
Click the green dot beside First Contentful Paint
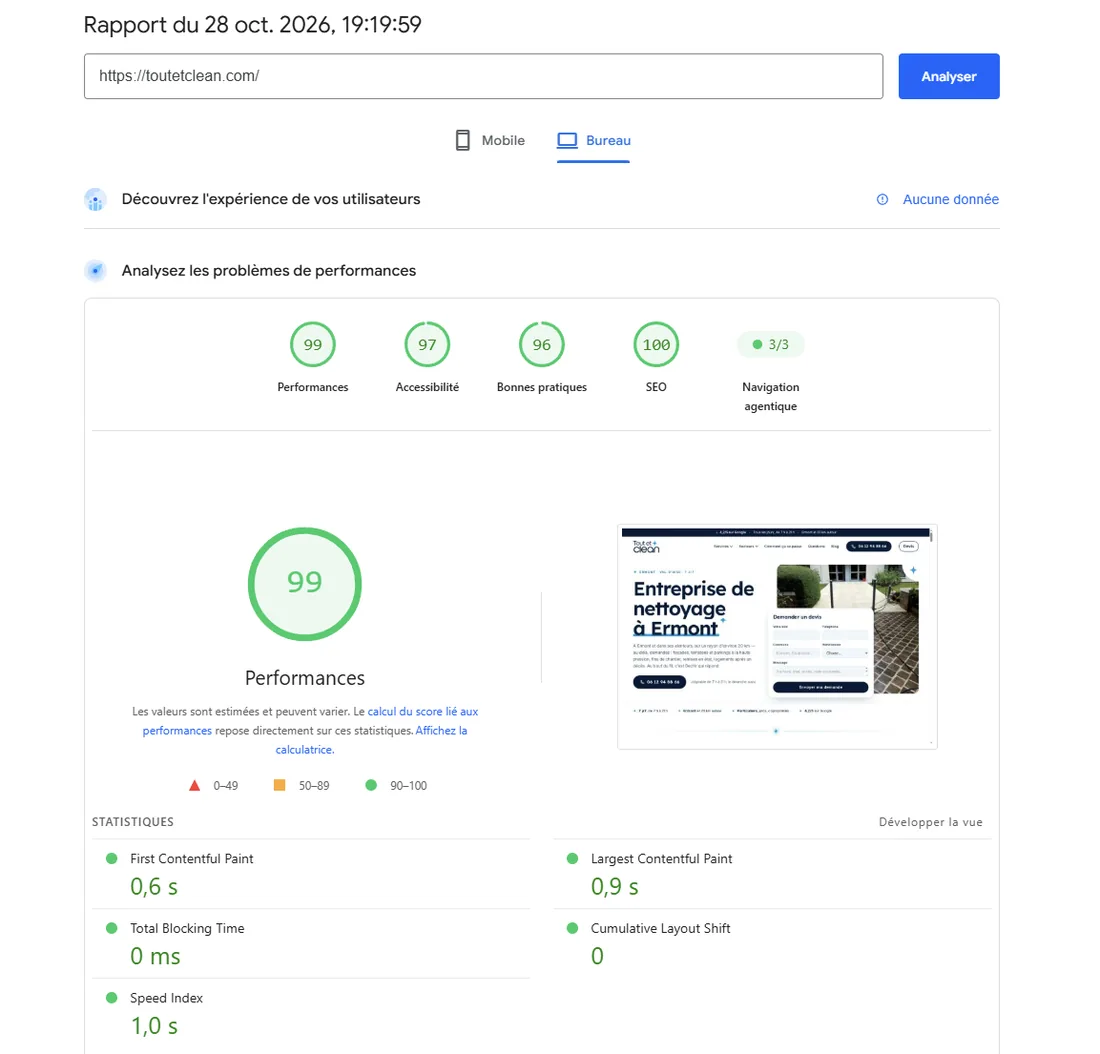click(x=112, y=858)
